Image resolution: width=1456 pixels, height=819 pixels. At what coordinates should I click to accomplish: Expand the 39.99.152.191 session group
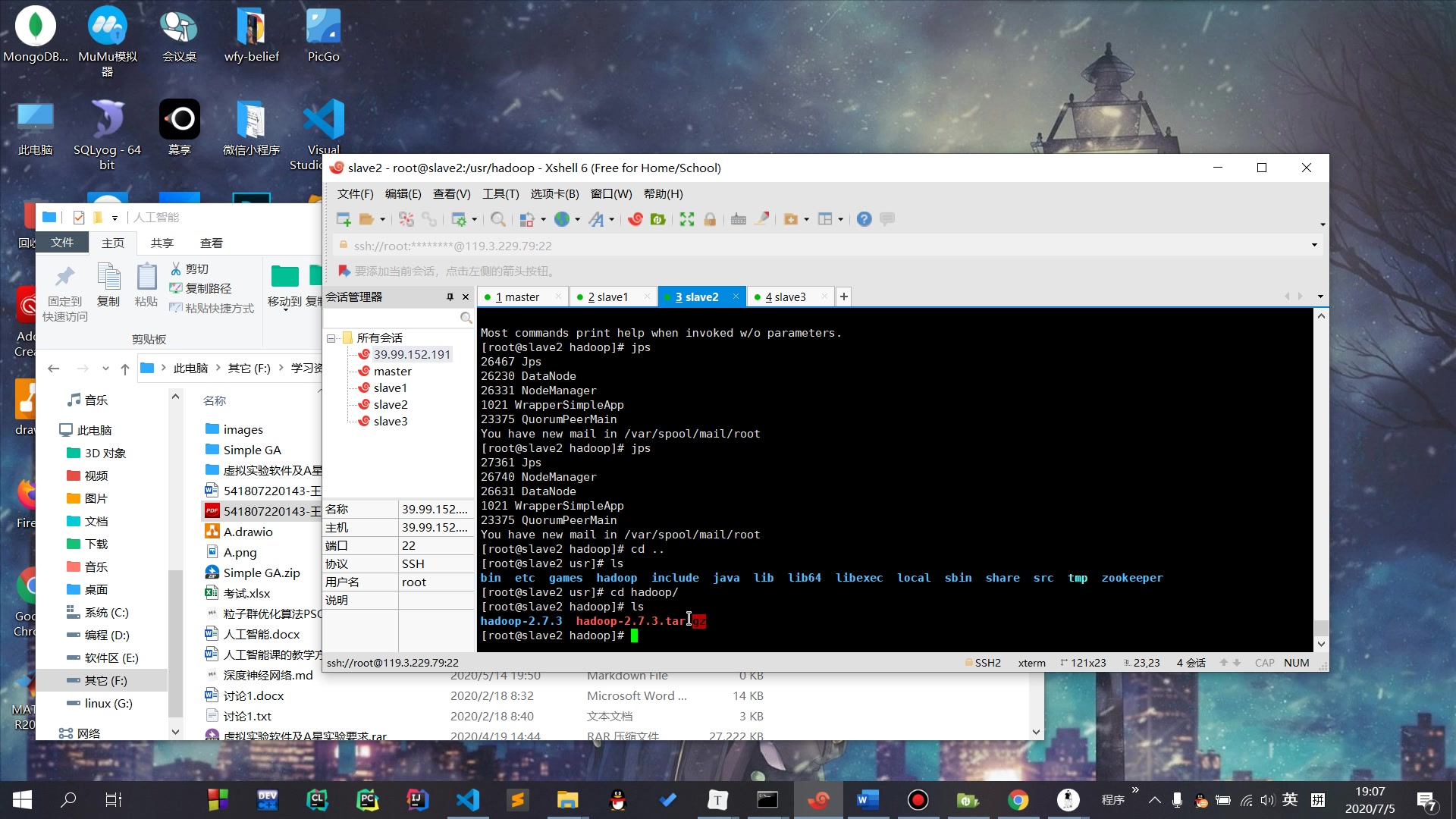coord(413,354)
